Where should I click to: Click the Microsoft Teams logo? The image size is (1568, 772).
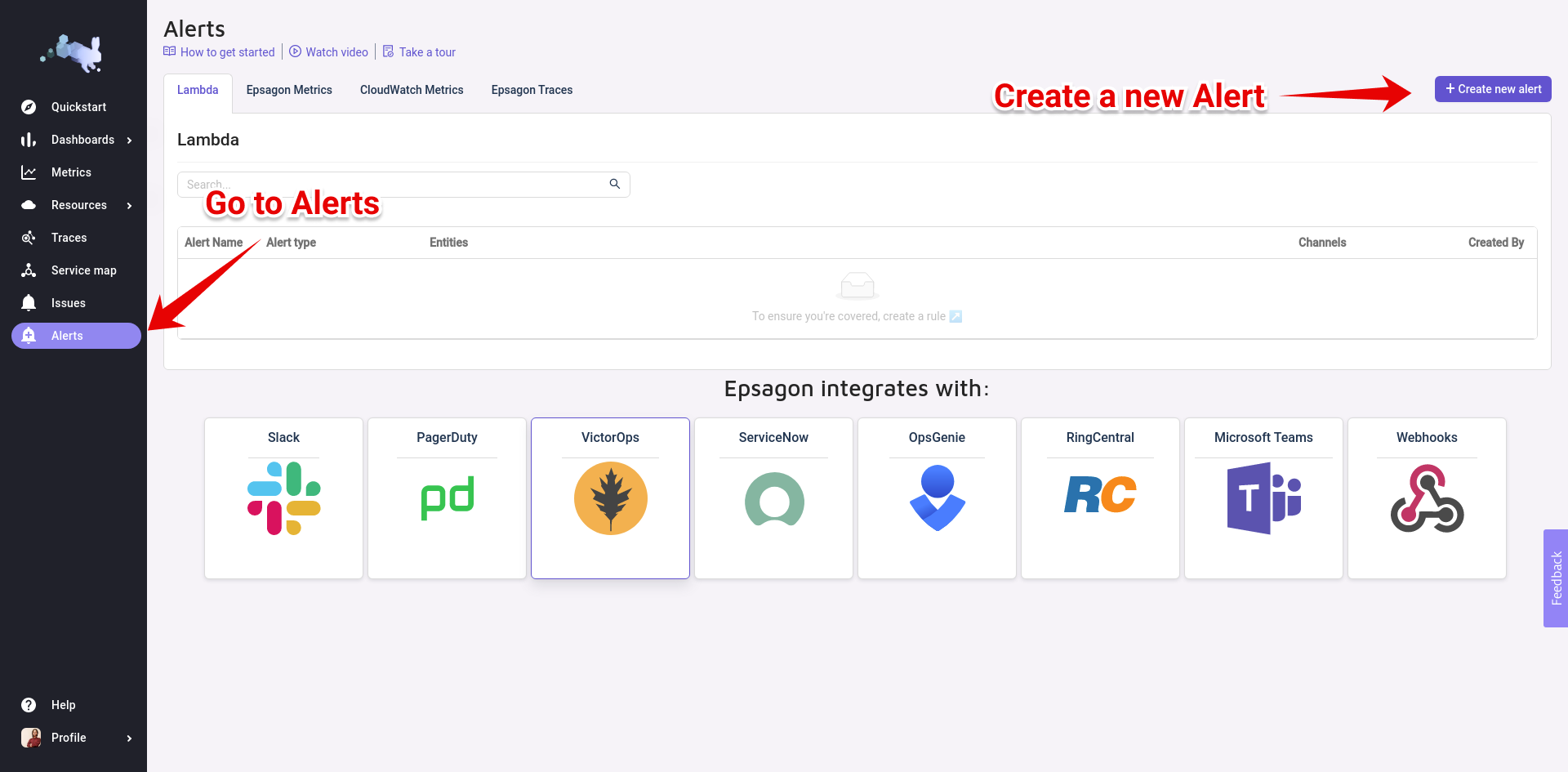[1264, 498]
